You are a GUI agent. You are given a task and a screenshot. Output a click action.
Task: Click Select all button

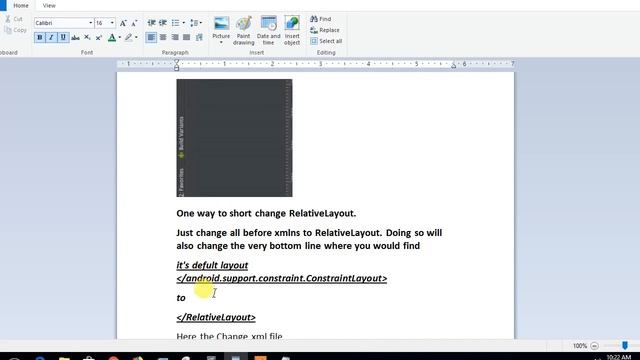click(x=326, y=41)
